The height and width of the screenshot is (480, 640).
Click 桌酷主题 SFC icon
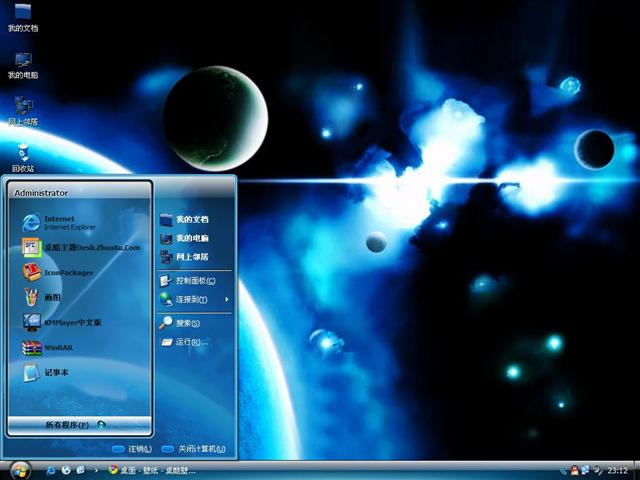[x=32, y=247]
